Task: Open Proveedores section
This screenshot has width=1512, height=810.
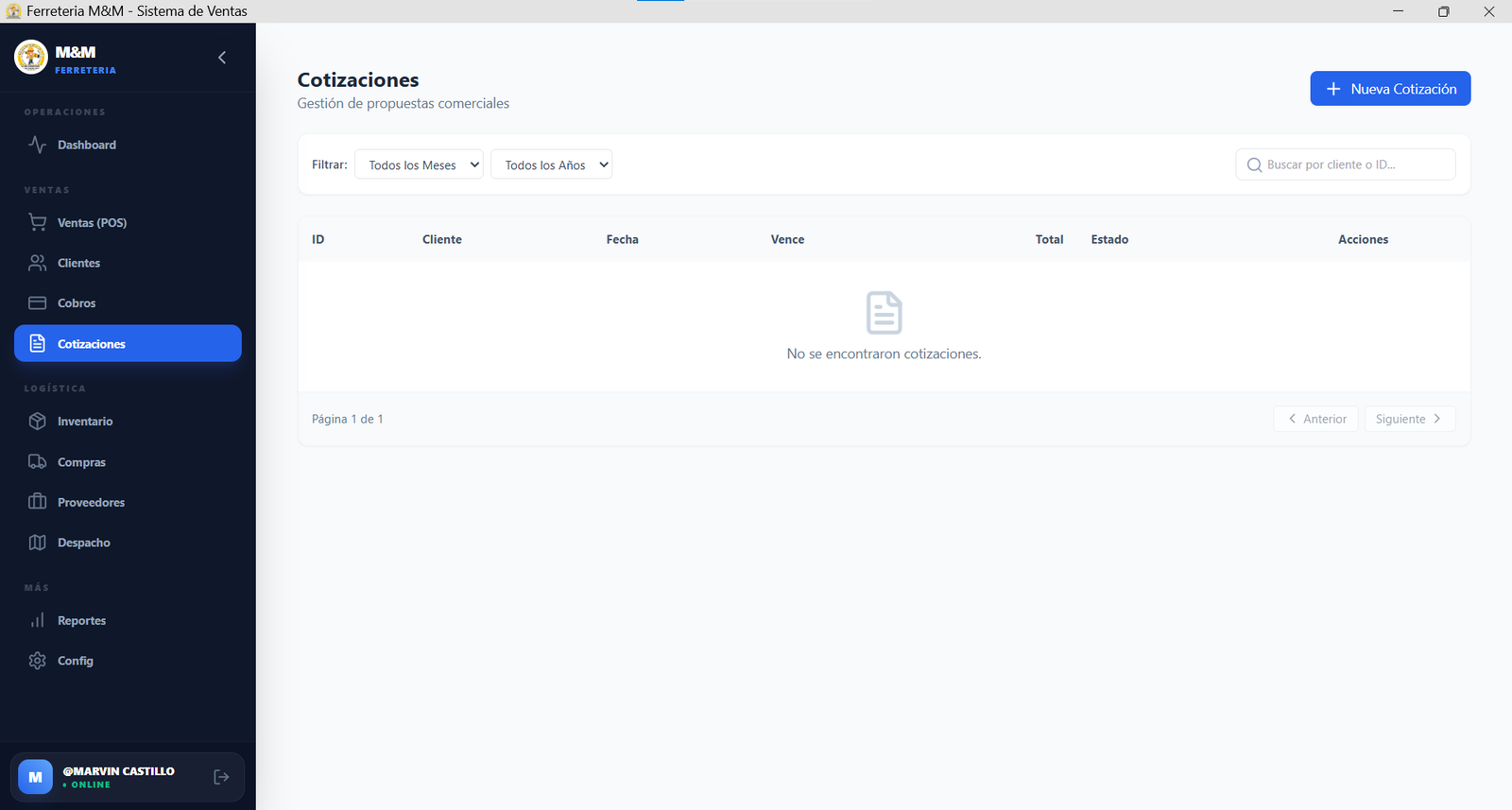Action: pyautogui.click(x=128, y=502)
